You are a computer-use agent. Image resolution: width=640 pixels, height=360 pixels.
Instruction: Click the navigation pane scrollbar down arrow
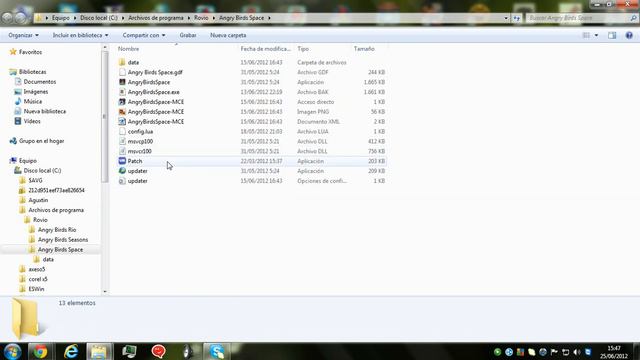point(105,291)
